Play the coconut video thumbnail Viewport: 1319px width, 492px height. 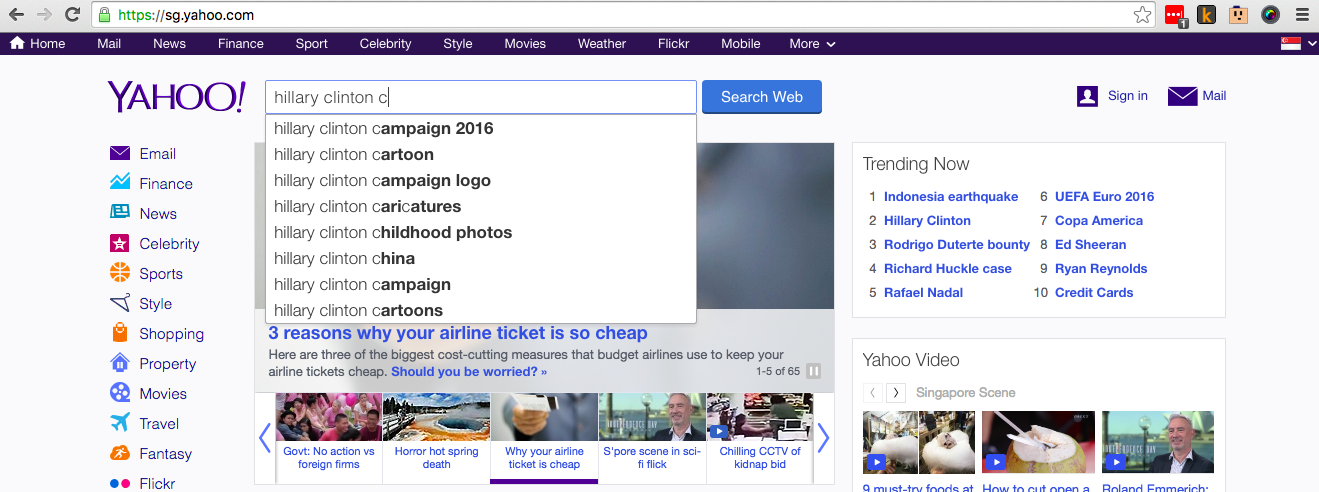pos(1038,441)
